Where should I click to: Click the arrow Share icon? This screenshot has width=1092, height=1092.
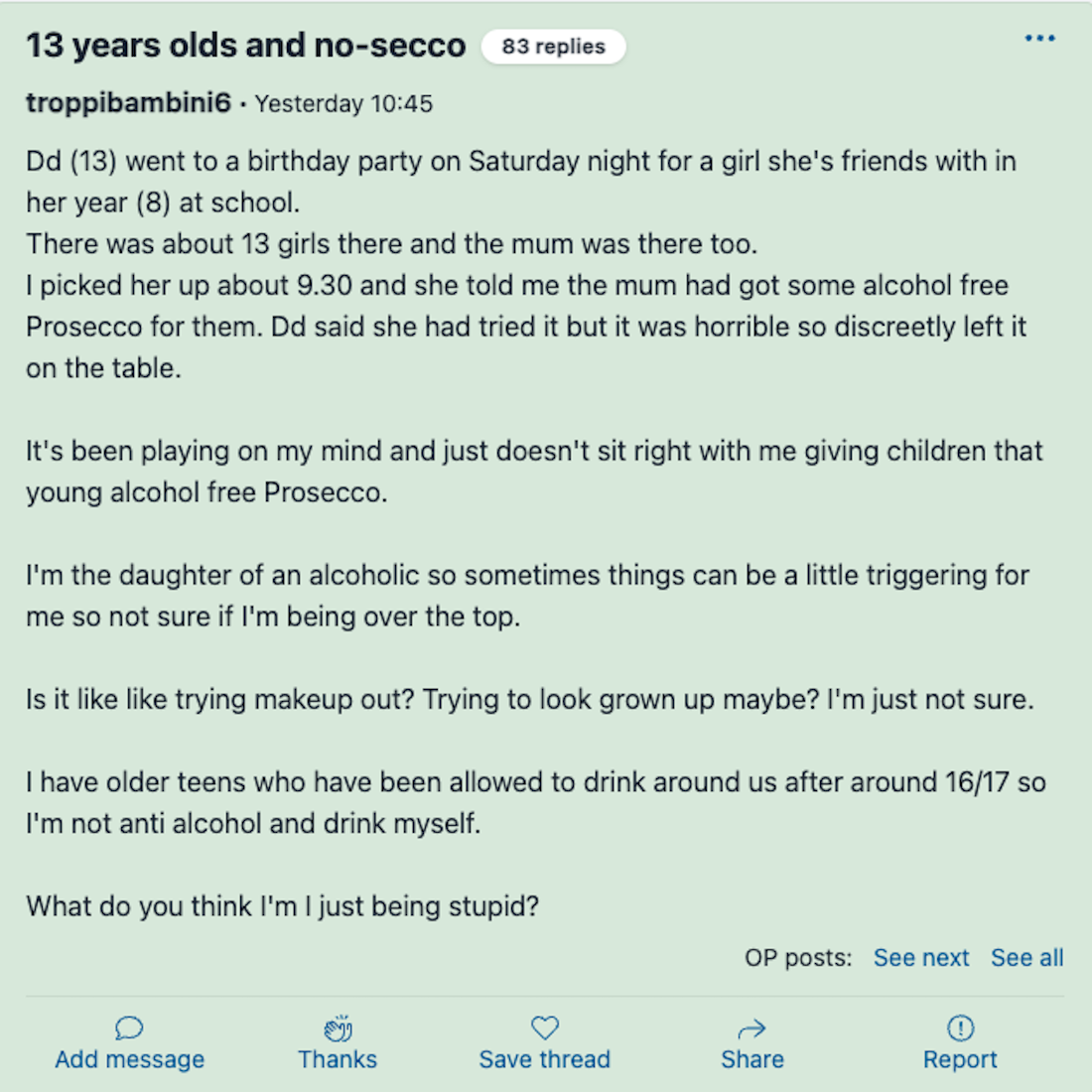pyautogui.click(x=752, y=1028)
